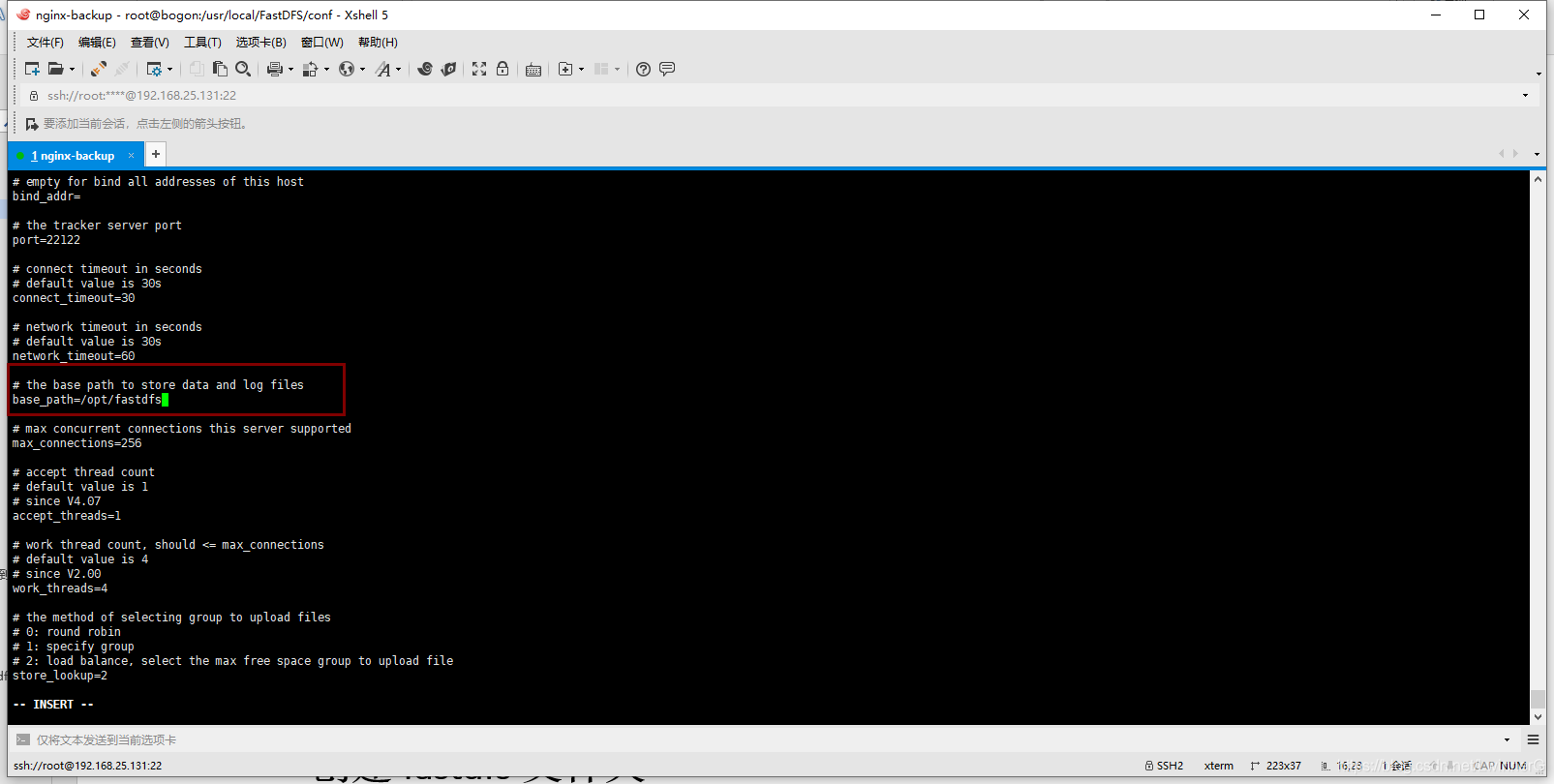Click the compose bar text field

tap(765, 739)
